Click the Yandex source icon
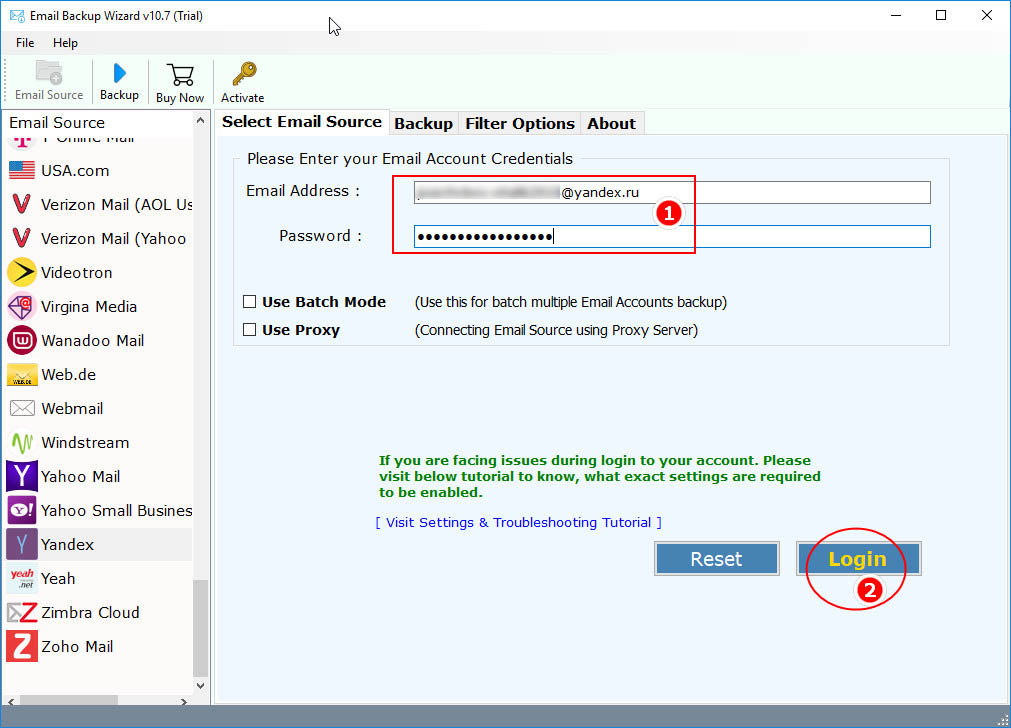Screen dimensions: 1011x728 22,544
